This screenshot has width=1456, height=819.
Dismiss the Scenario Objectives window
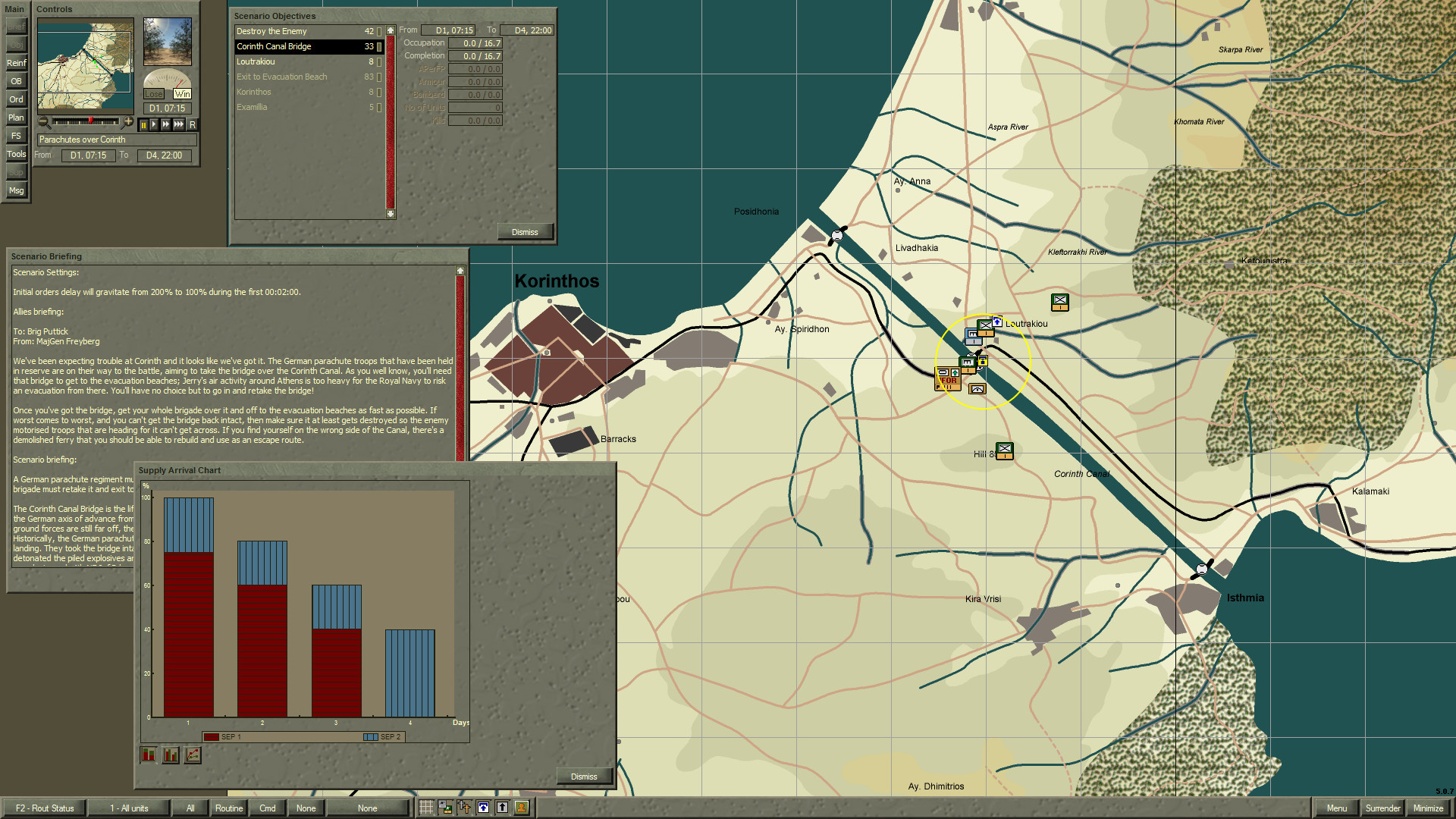pyautogui.click(x=526, y=232)
